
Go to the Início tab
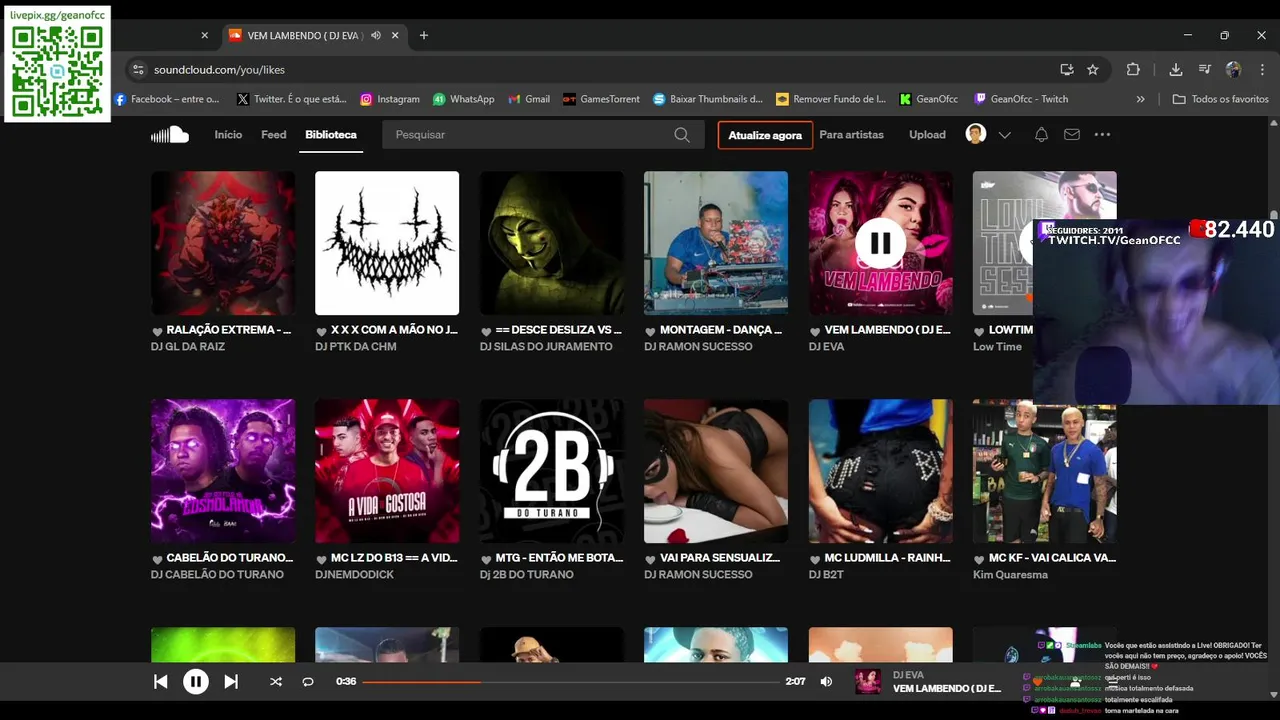click(x=228, y=135)
